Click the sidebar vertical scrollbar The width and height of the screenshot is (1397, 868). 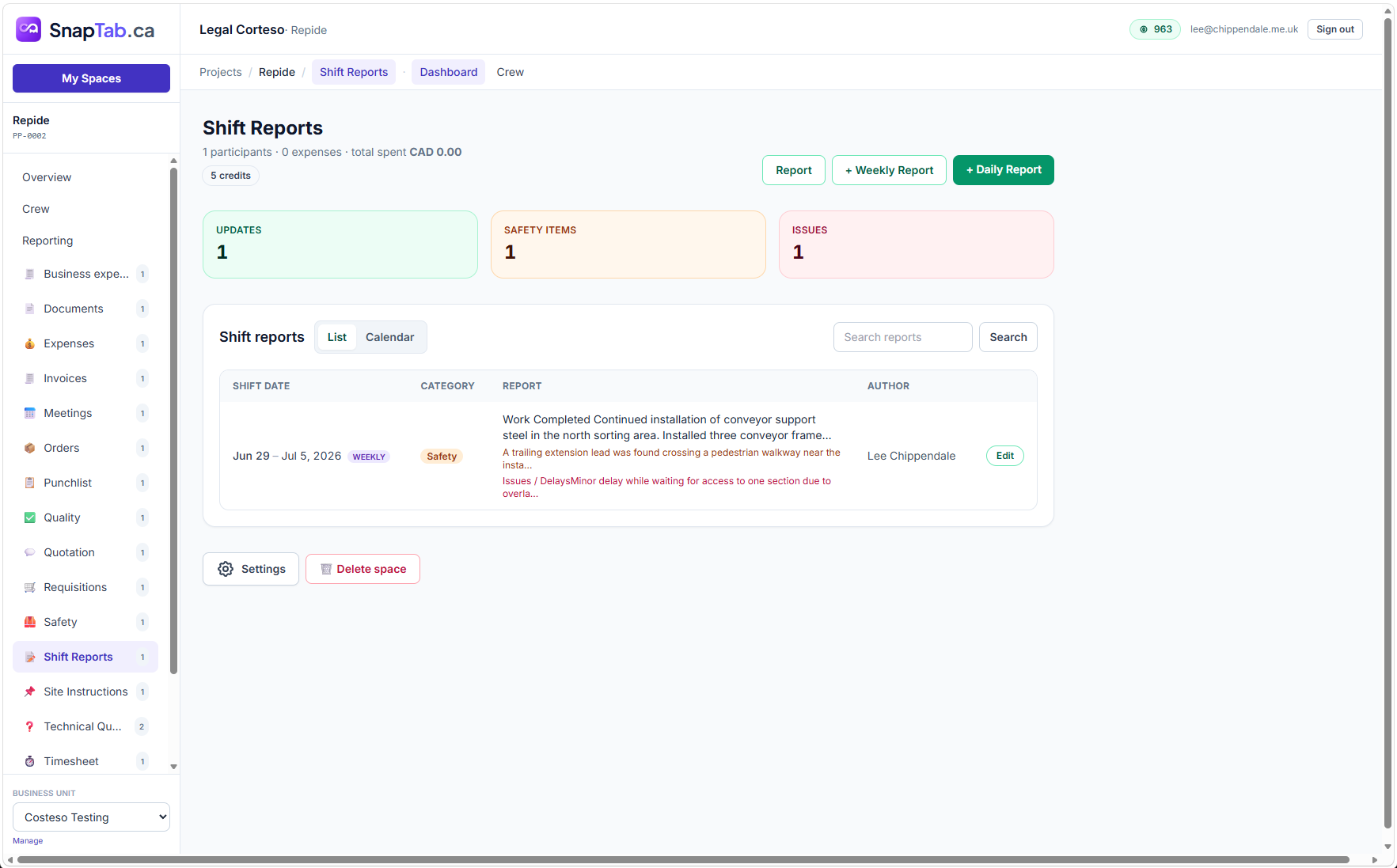coord(173,419)
